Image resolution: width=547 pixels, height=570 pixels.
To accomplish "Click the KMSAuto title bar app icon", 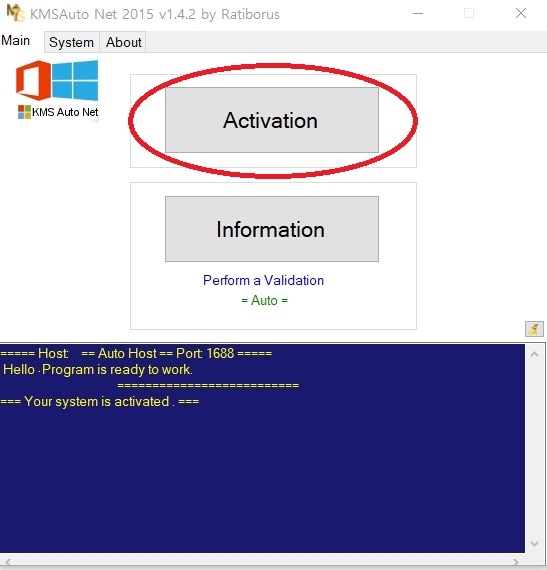I will point(15,13).
